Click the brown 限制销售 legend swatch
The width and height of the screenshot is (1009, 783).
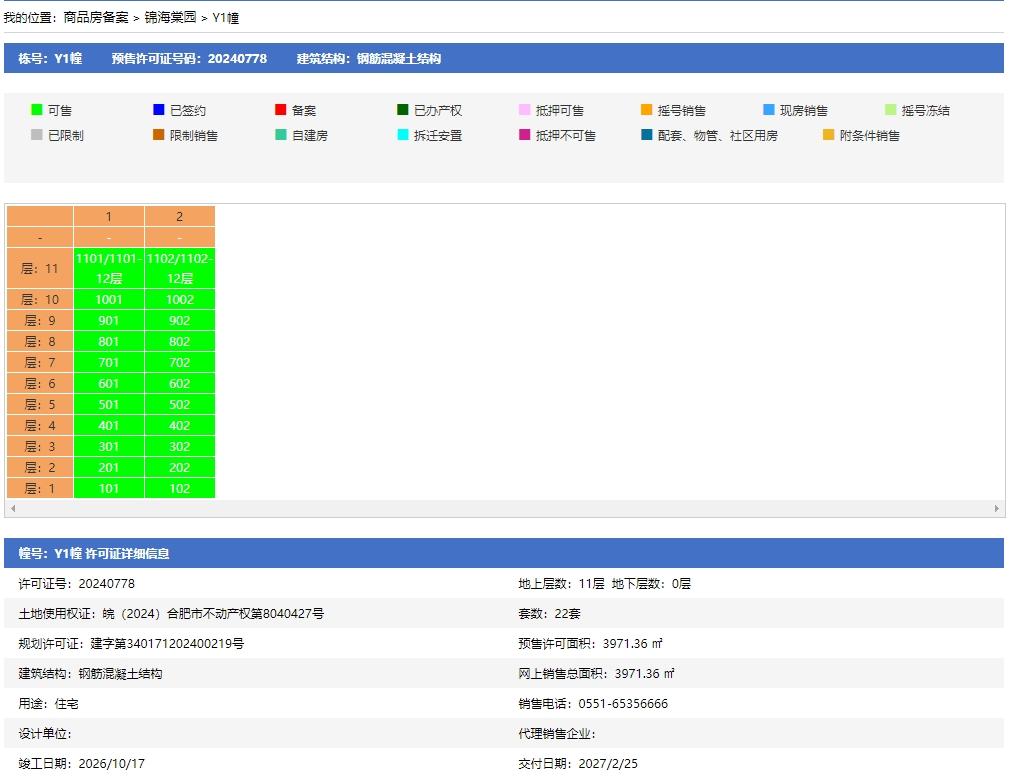pyautogui.click(x=158, y=135)
